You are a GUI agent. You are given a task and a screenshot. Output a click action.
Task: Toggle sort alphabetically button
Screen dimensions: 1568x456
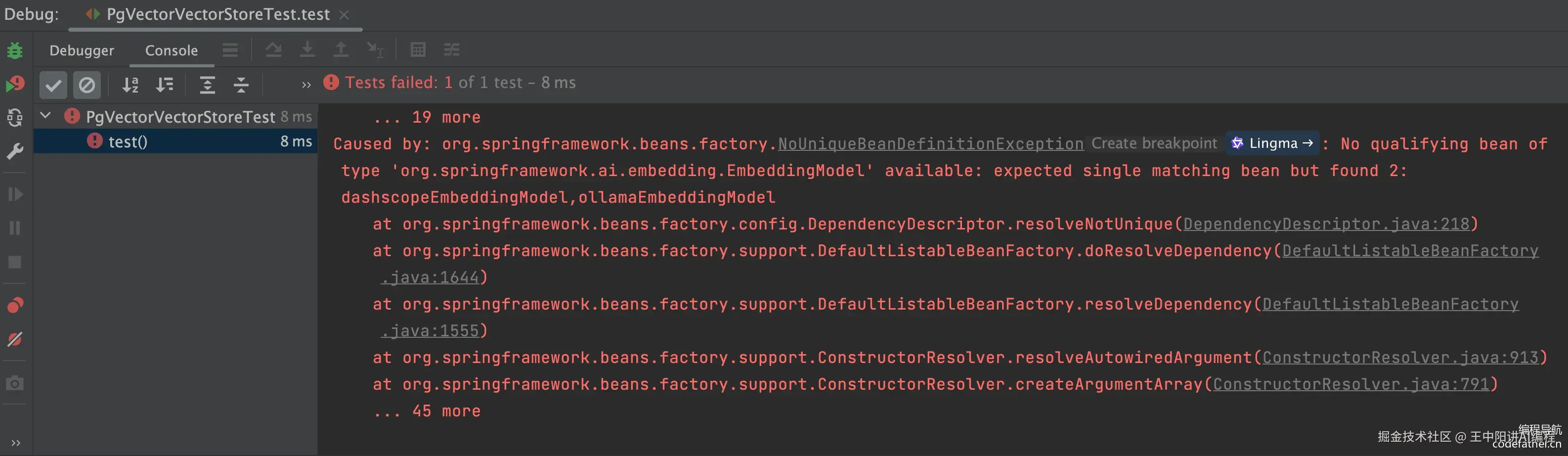coord(131,85)
